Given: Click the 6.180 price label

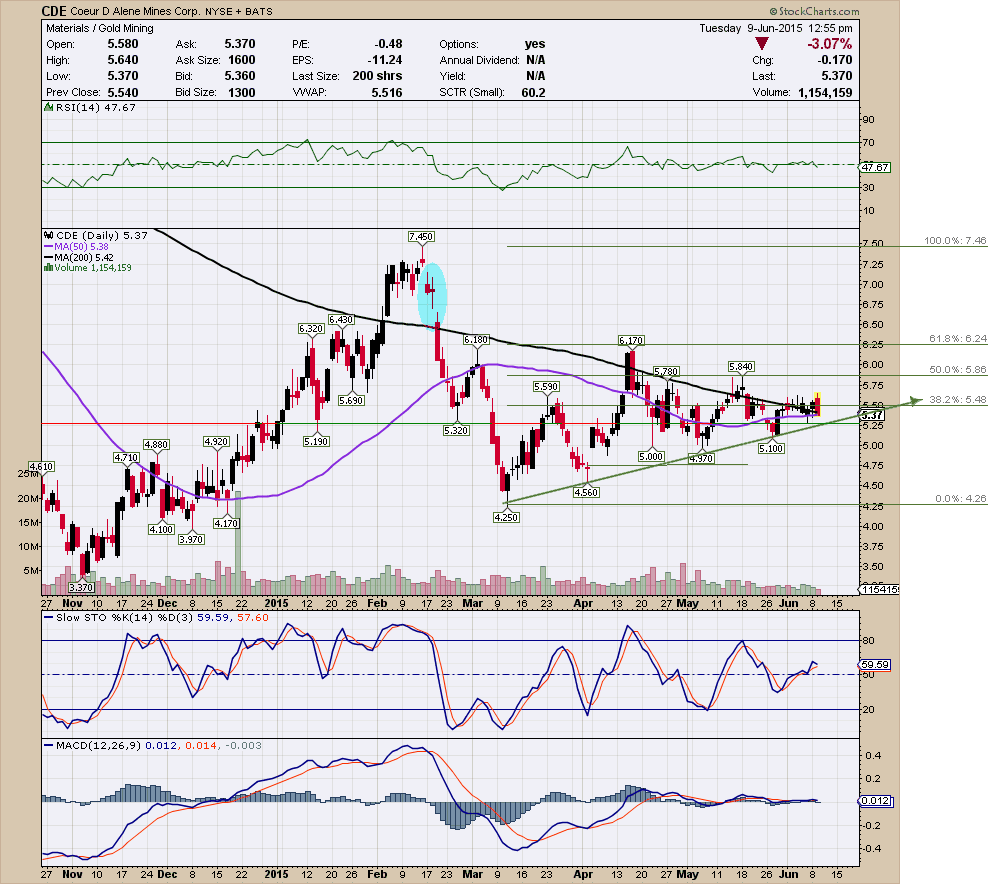Looking at the screenshot, I should [x=476, y=340].
